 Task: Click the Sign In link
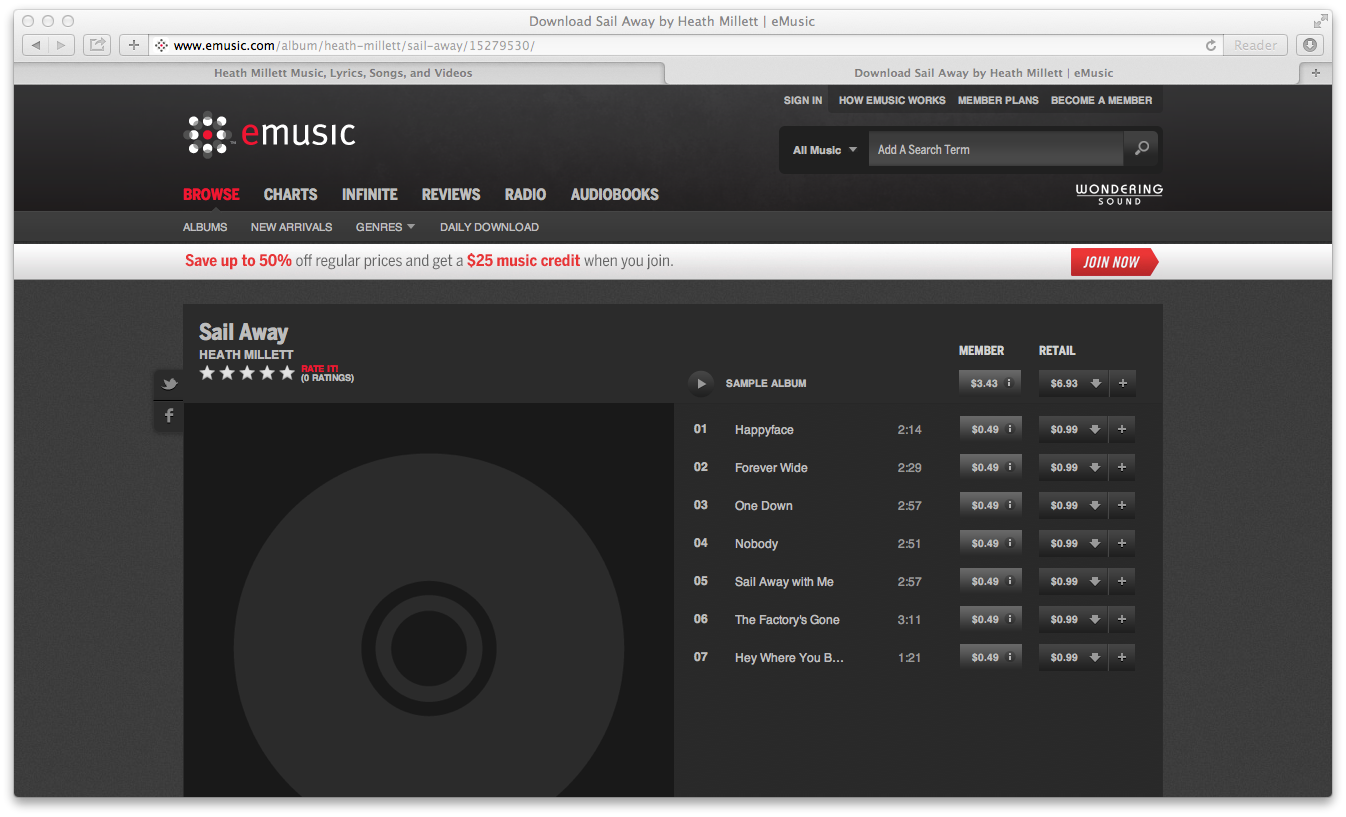point(803,100)
